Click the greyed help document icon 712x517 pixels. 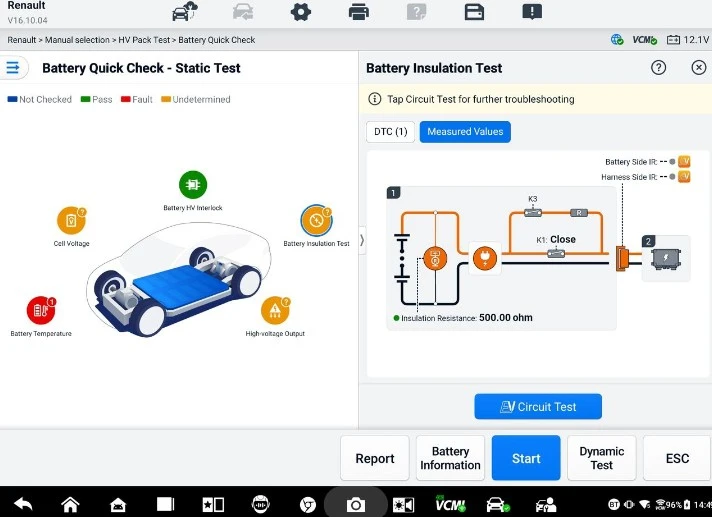(416, 12)
